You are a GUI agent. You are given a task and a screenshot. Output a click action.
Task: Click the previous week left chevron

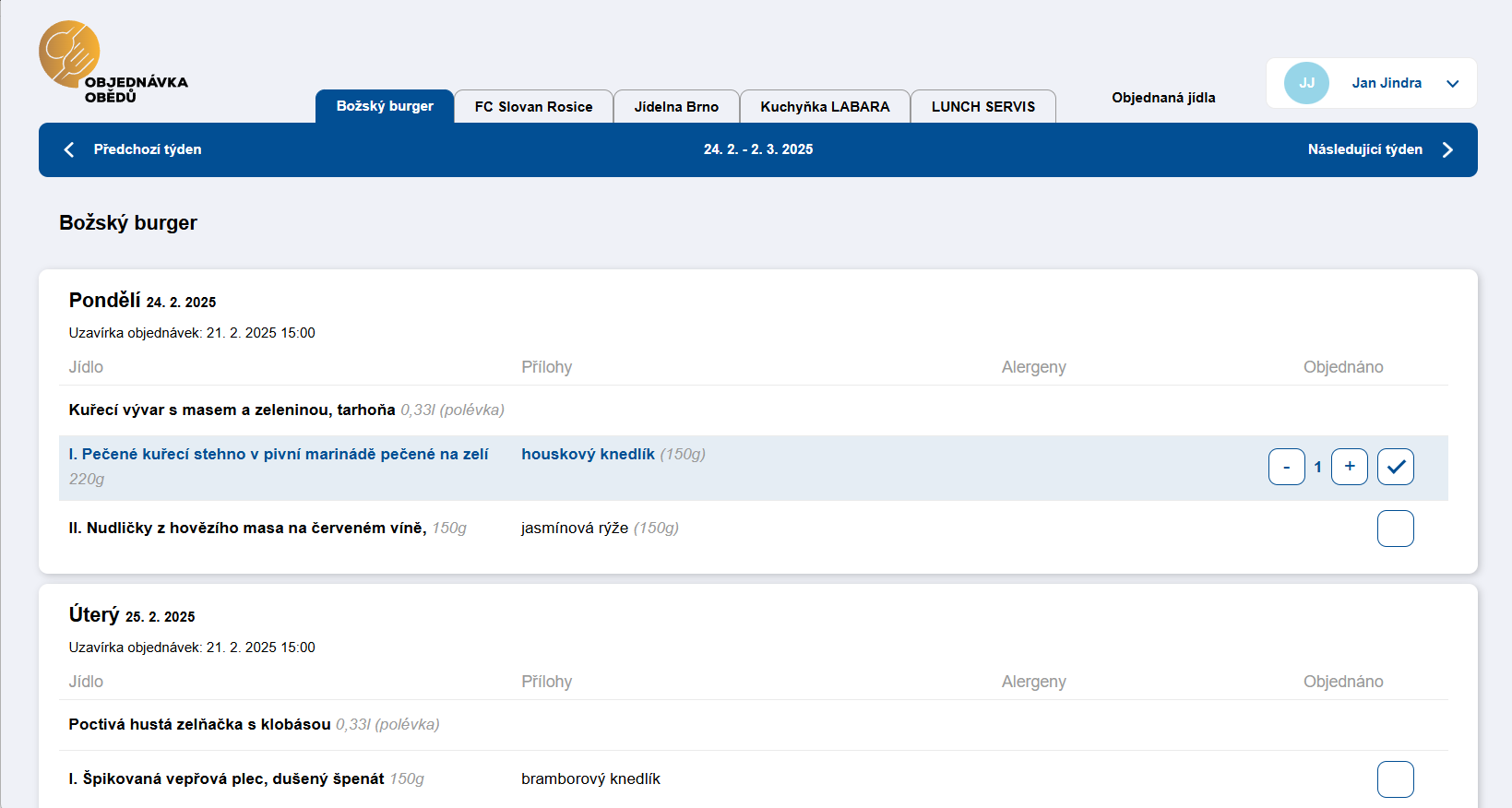click(69, 149)
